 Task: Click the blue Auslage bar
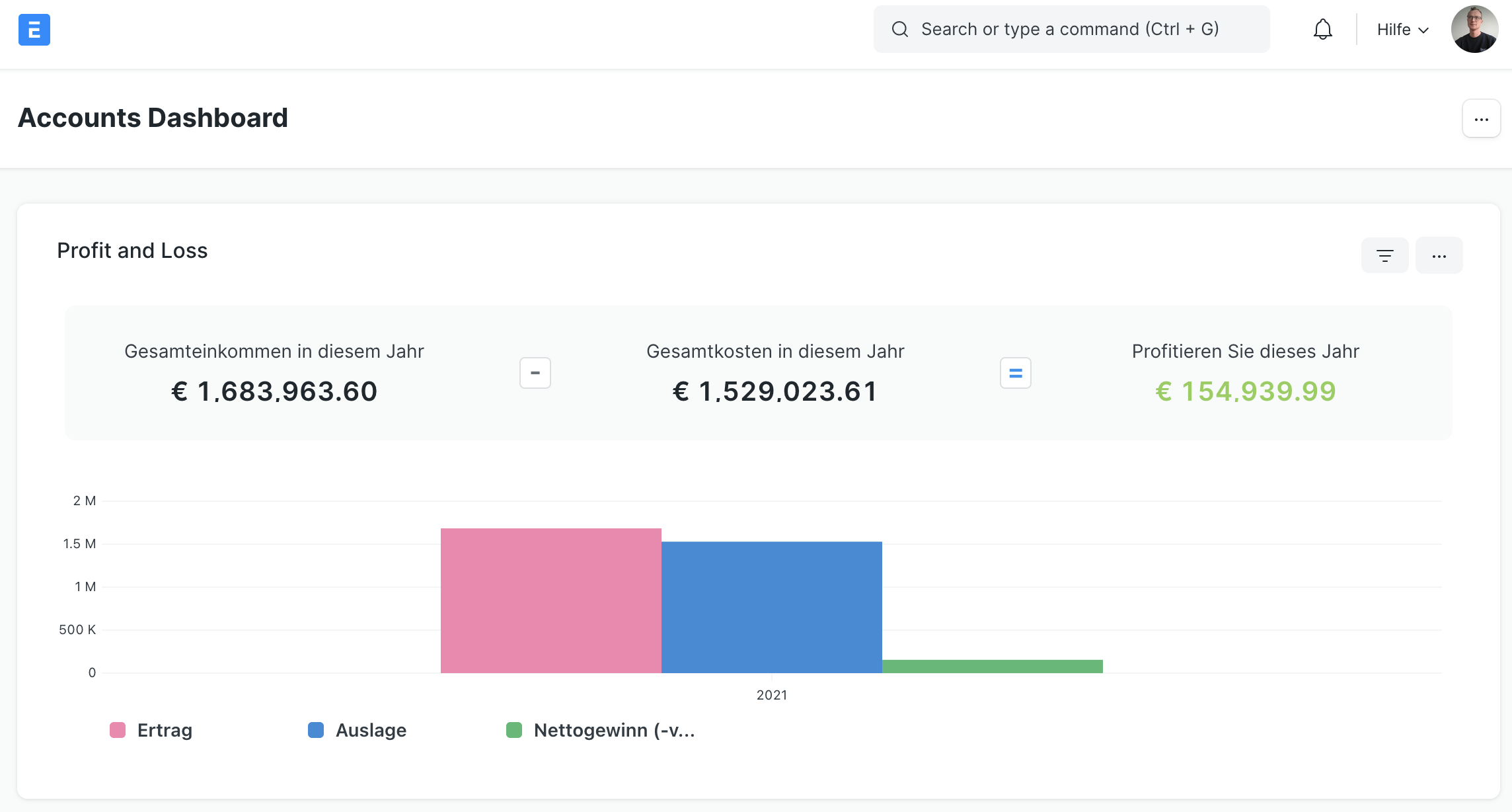771,607
